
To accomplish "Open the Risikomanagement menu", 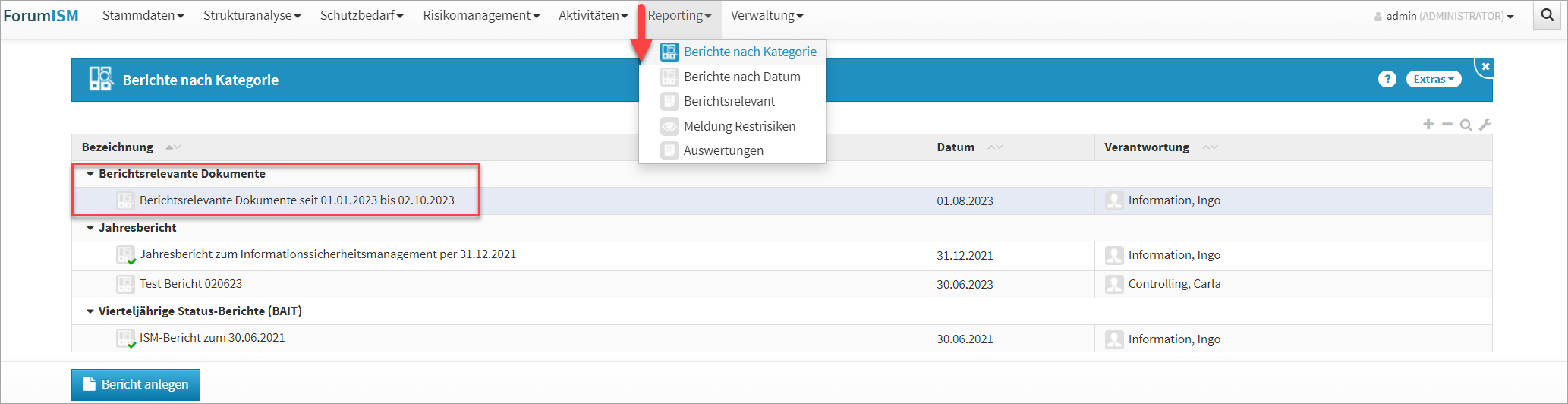I will point(480,15).
